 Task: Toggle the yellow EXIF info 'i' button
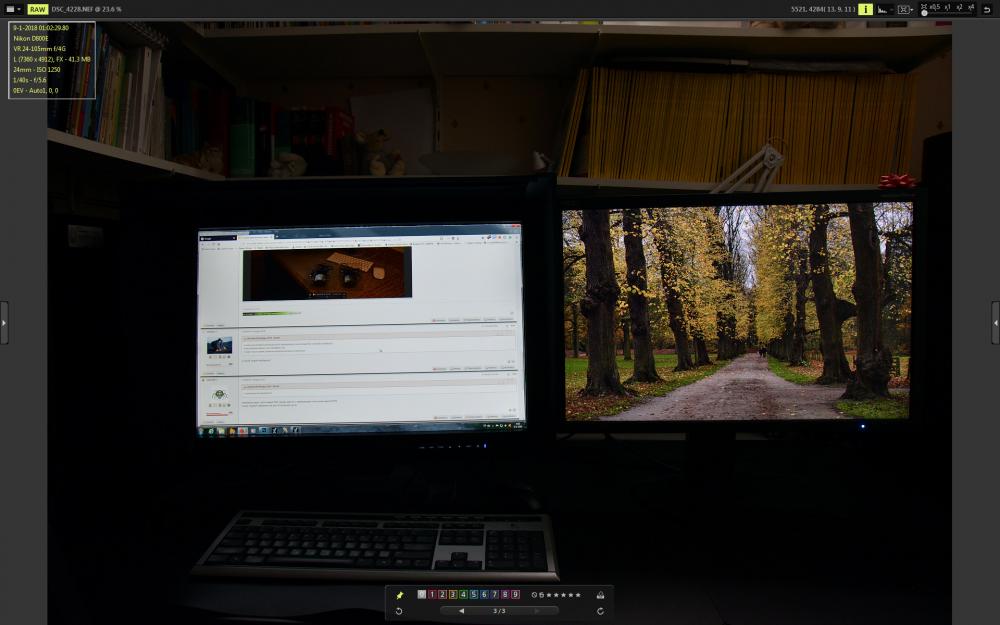tap(865, 9)
